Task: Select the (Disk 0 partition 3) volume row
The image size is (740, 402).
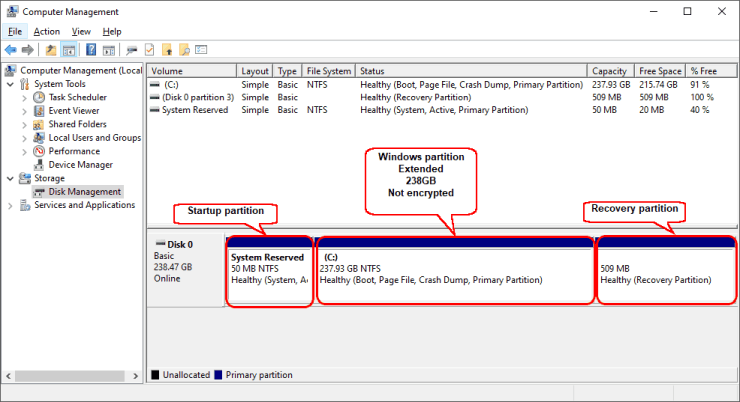Action: (x=442, y=97)
